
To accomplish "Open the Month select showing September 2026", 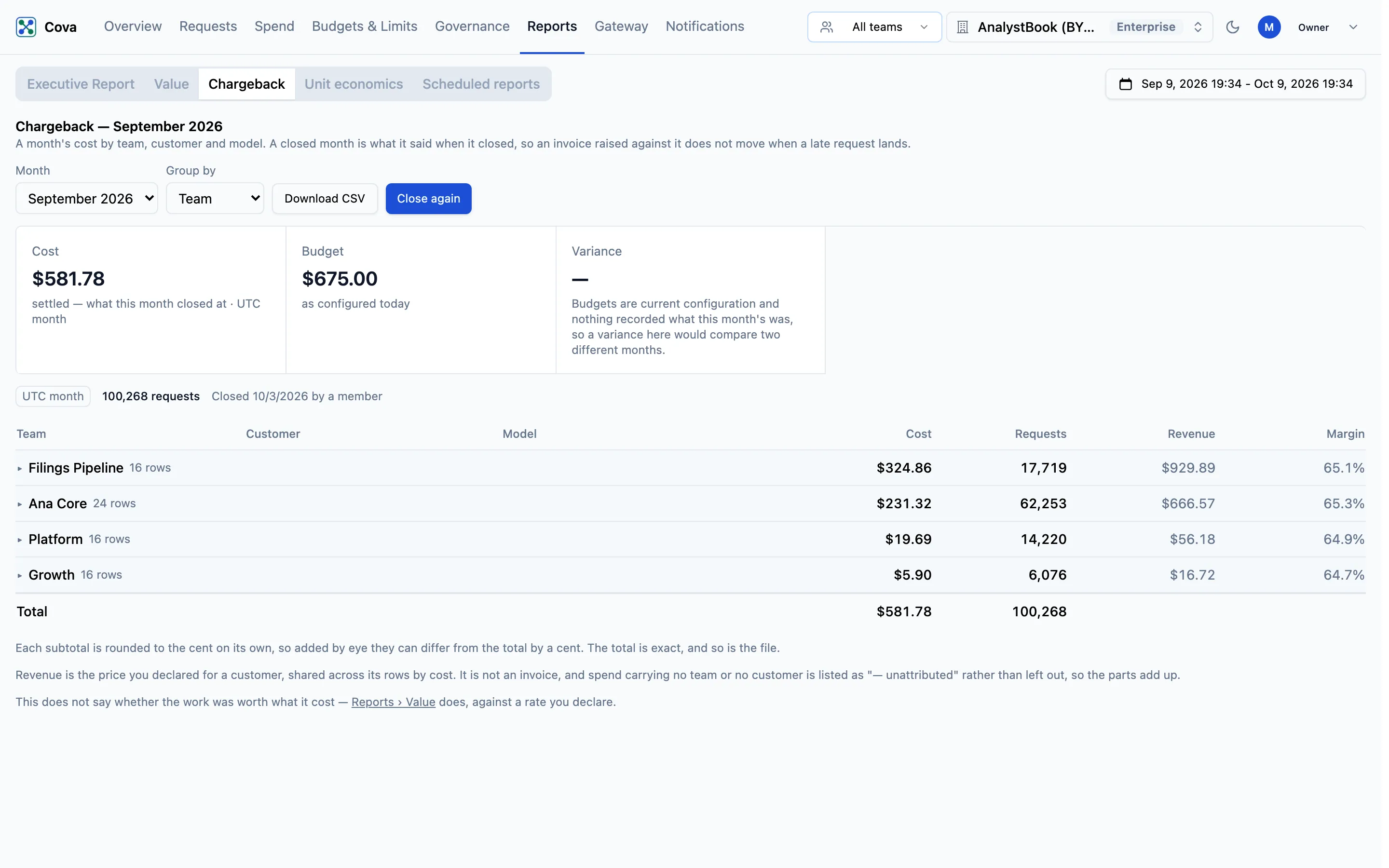I will tap(87, 199).
